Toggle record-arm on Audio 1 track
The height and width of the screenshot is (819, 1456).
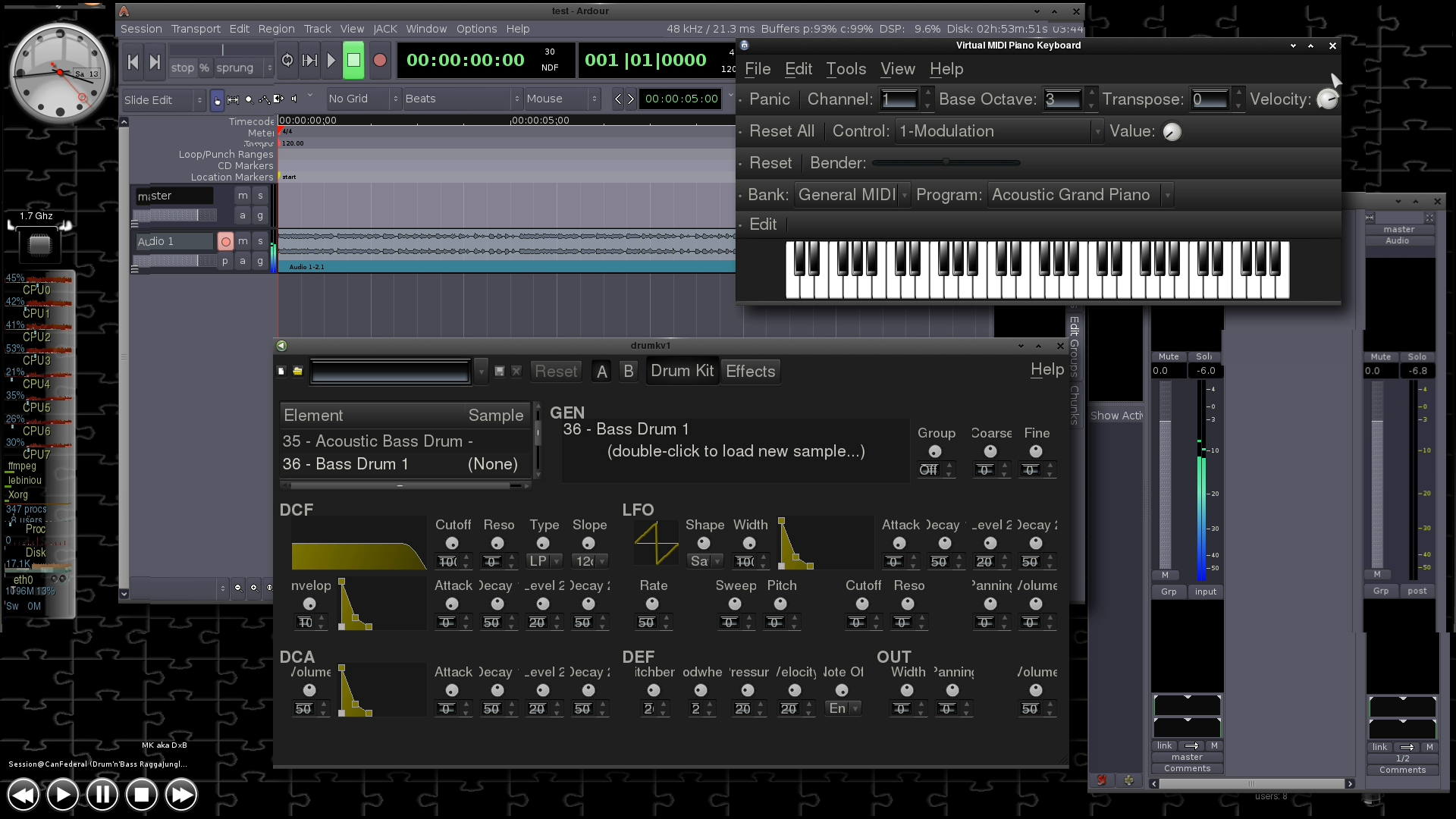(225, 241)
